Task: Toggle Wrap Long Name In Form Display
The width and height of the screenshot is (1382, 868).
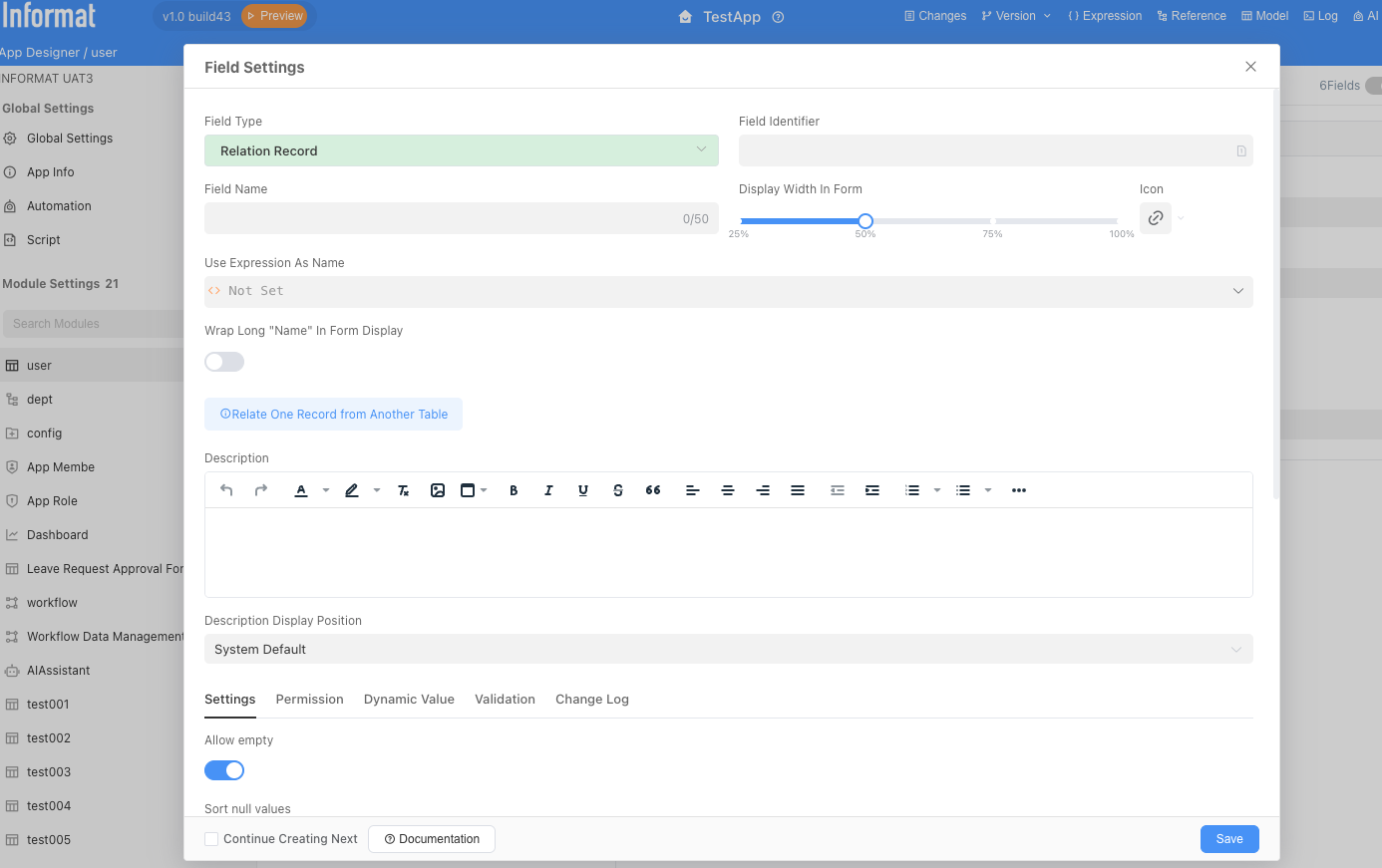Action: 224,362
